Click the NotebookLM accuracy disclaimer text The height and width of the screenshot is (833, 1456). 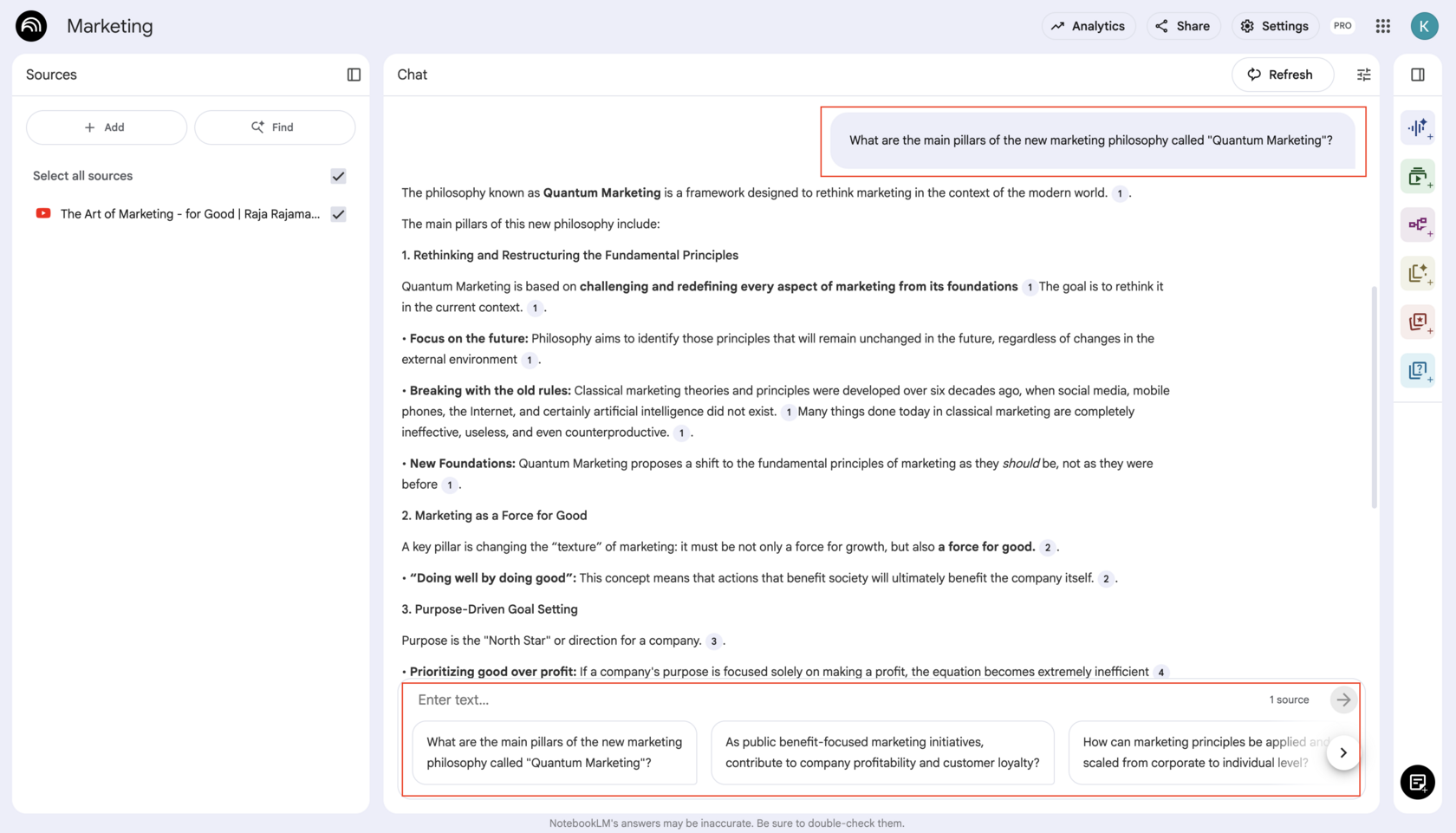pyautogui.click(x=727, y=823)
